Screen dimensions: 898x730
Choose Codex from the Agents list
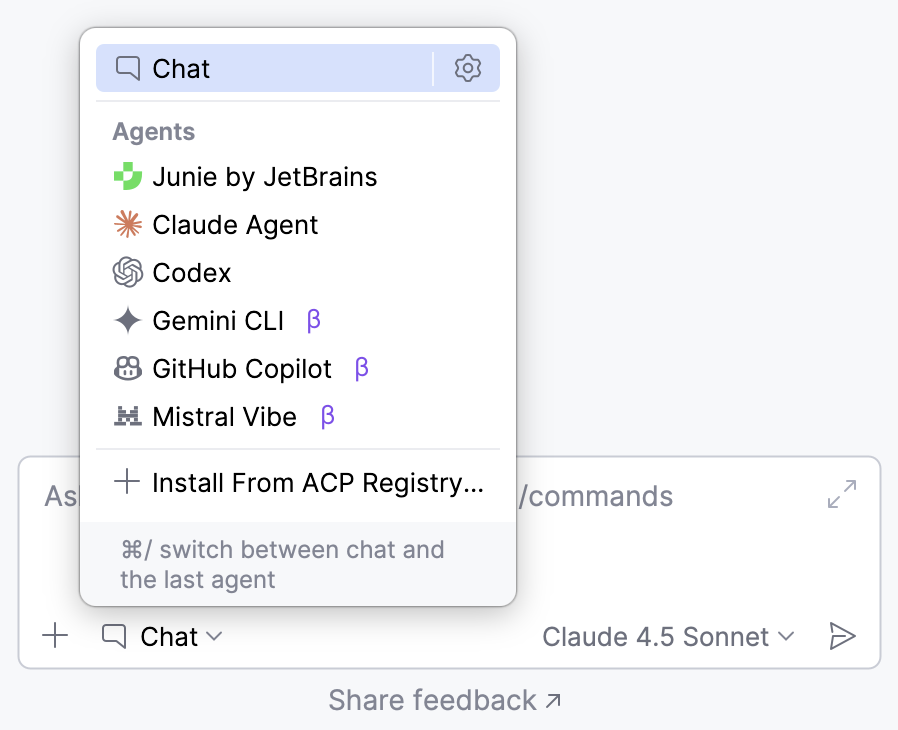(x=190, y=272)
